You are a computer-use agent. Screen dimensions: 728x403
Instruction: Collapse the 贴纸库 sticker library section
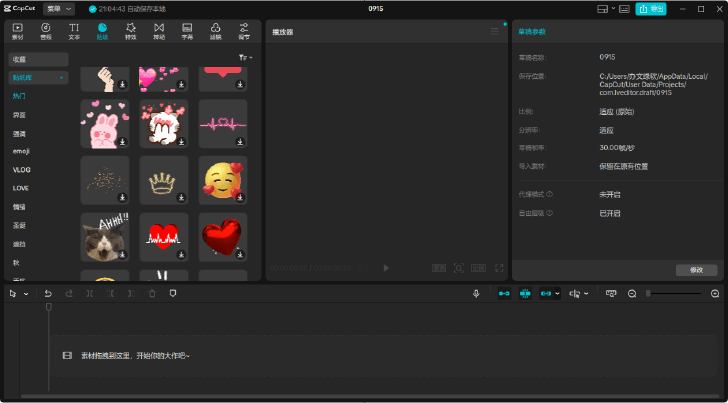coord(61,77)
